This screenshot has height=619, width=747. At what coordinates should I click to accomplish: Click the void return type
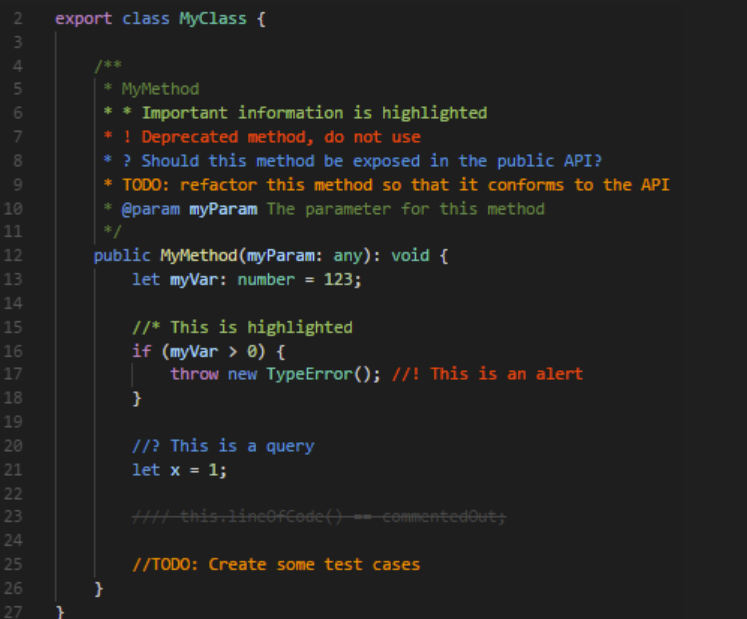coord(410,256)
